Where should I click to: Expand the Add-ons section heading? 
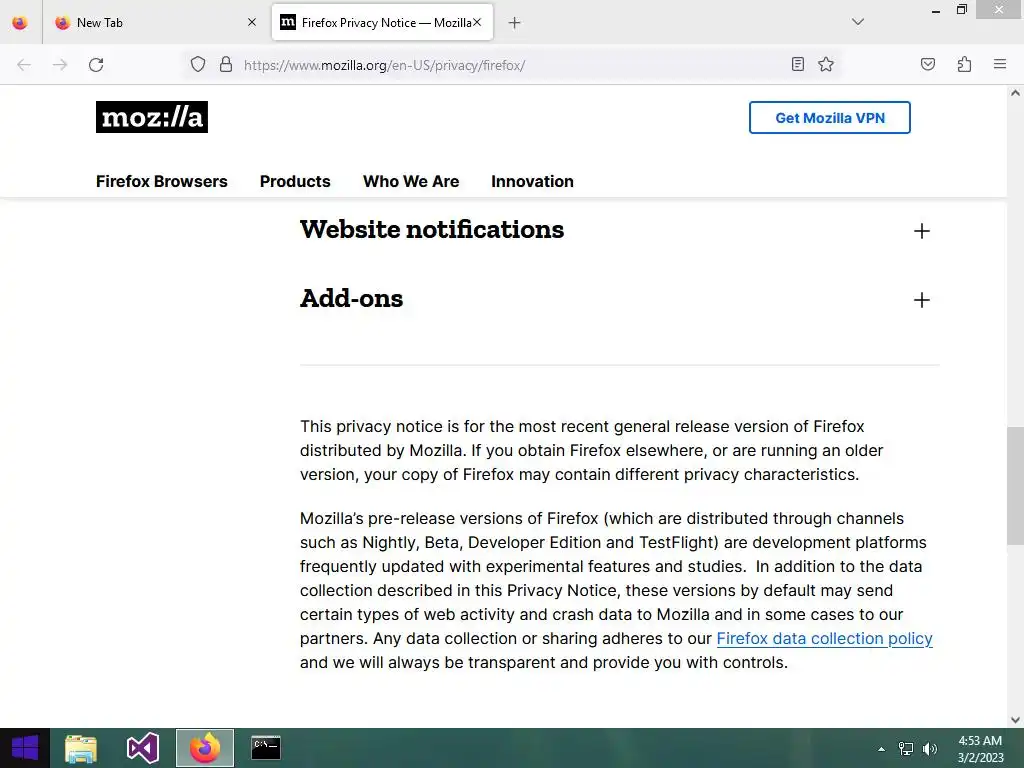click(351, 299)
